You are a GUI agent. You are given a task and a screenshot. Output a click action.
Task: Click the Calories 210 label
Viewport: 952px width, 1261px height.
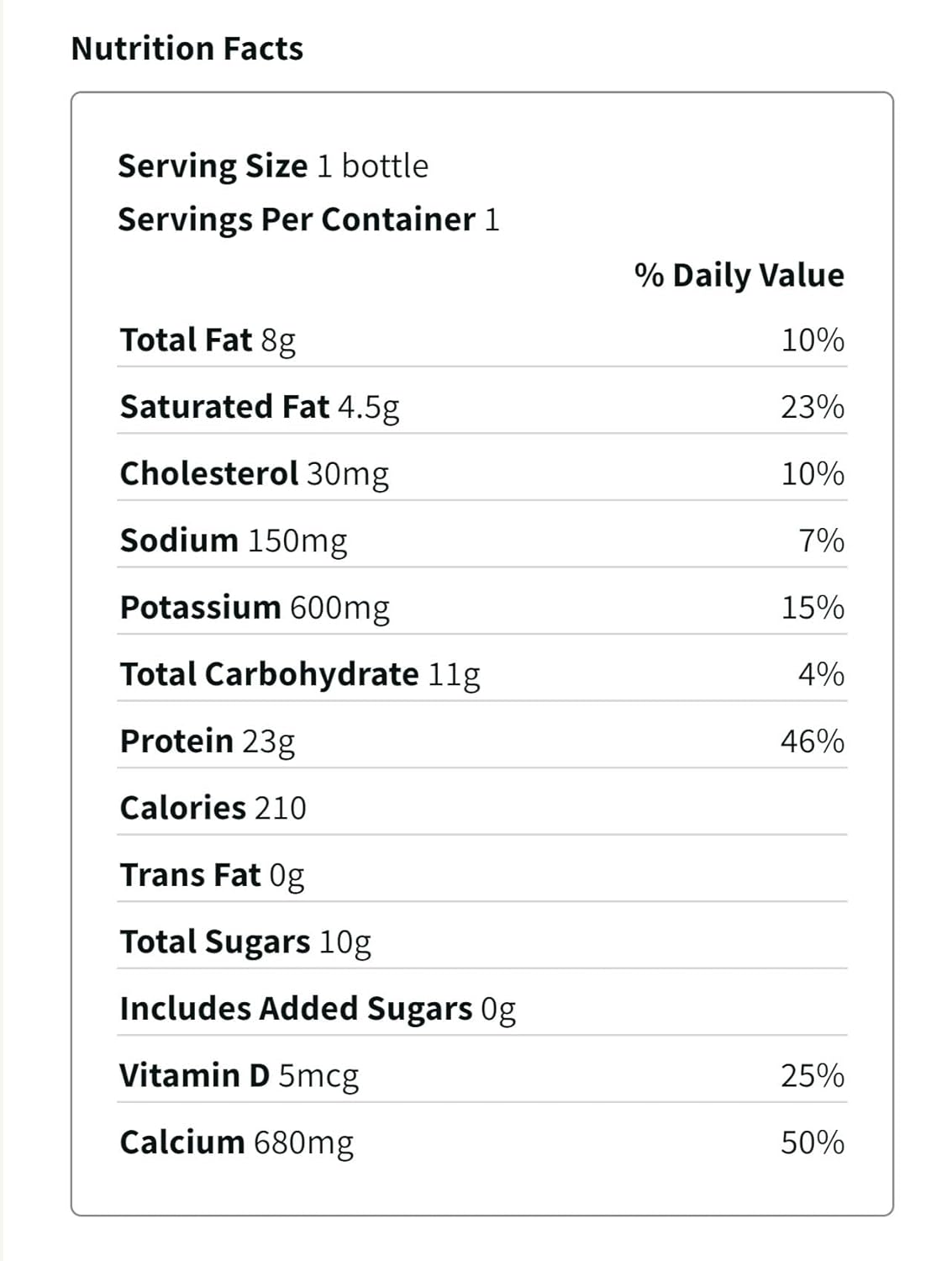[x=213, y=808]
